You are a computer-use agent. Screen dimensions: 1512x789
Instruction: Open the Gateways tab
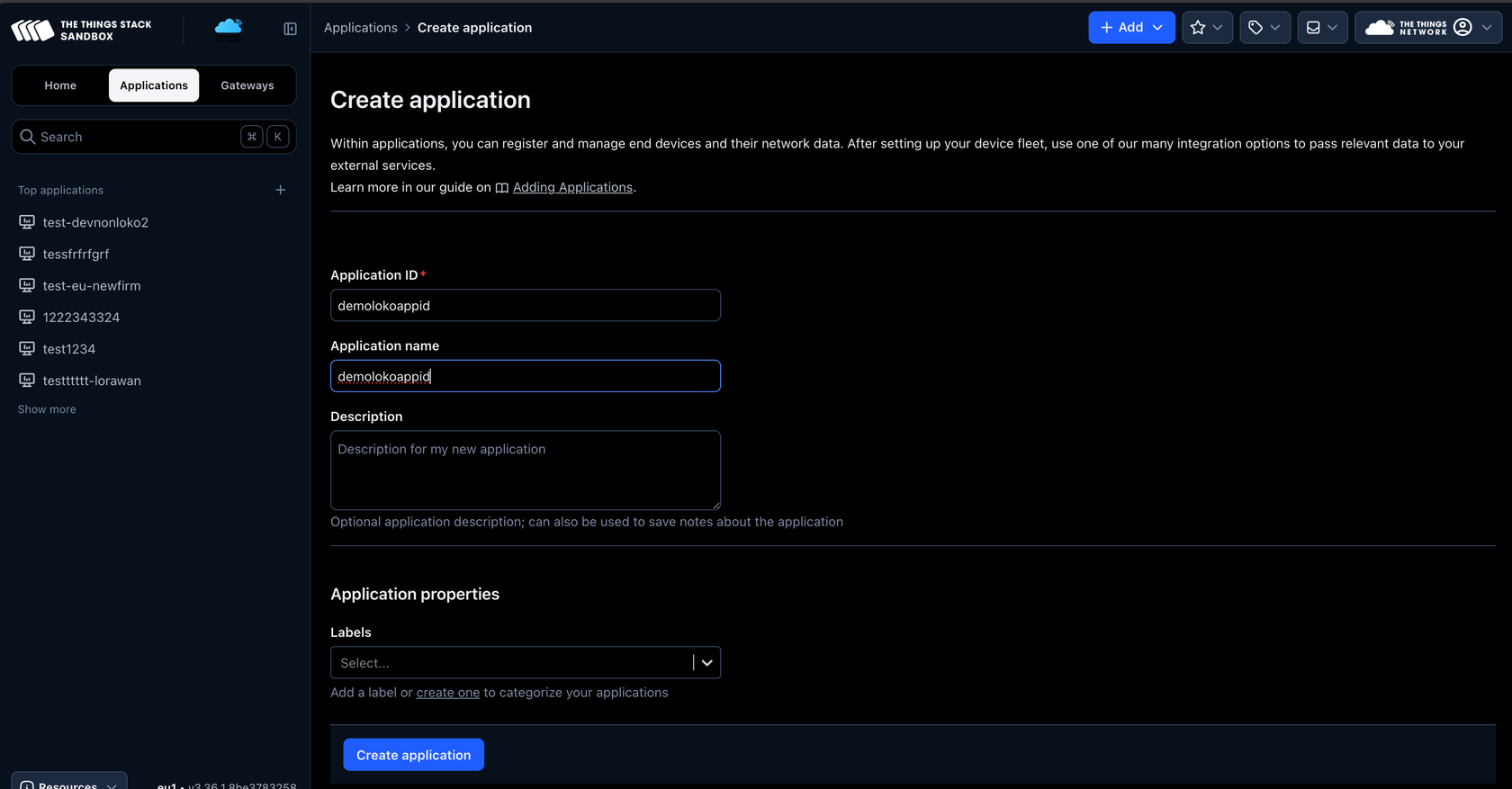pos(247,85)
